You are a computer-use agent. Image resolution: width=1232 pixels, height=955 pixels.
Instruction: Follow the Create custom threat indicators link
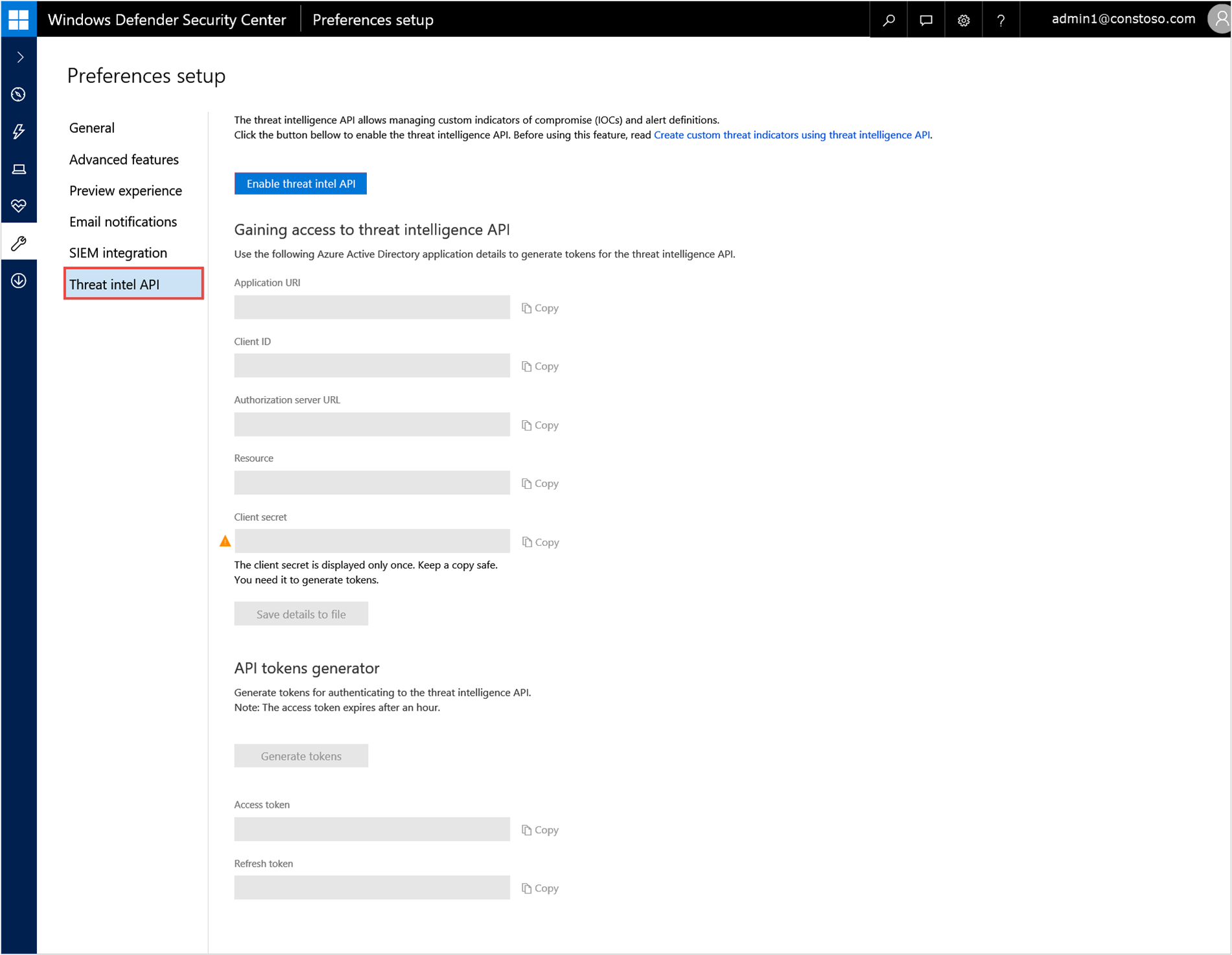pos(791,135)
